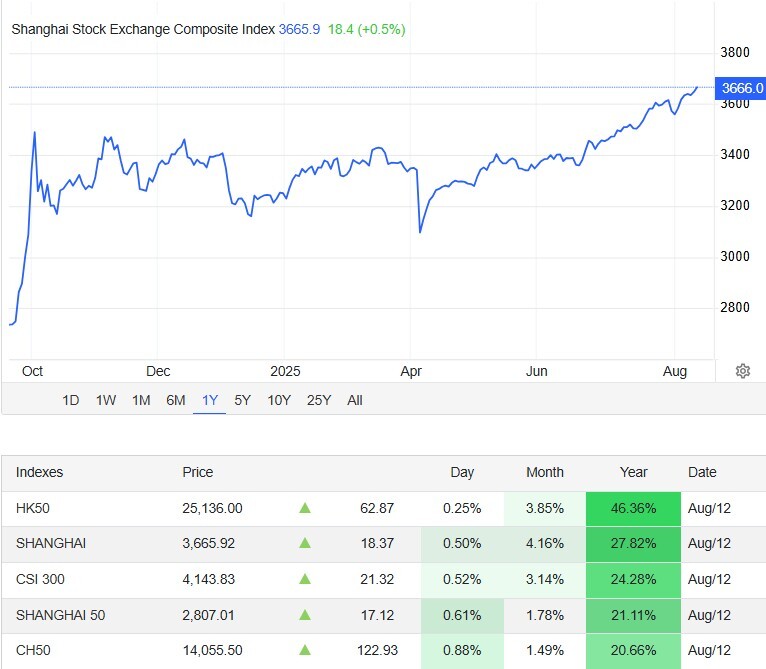This screenshot has width=766, height=669.
Task: Switch chart to 1W range
Action: (106, 400)
